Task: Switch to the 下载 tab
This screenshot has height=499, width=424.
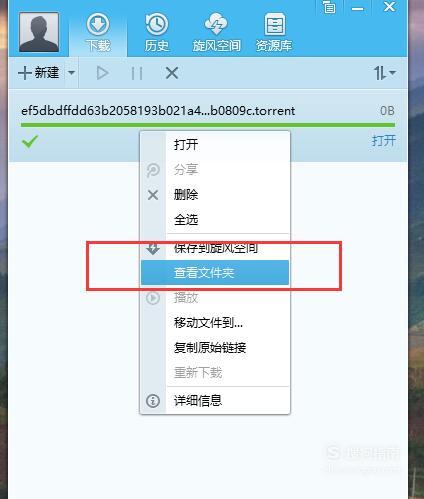Action: pos(98,33)
